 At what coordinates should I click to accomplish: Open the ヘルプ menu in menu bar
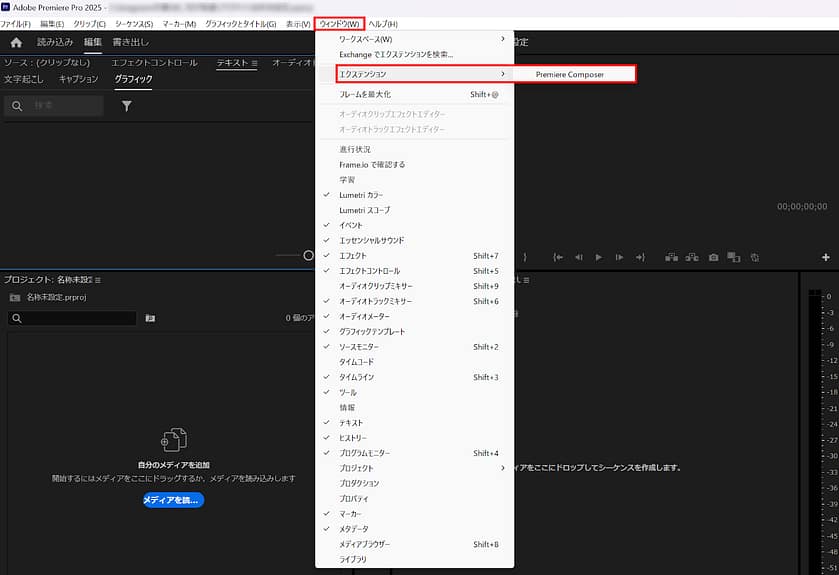tap(383, 23)
